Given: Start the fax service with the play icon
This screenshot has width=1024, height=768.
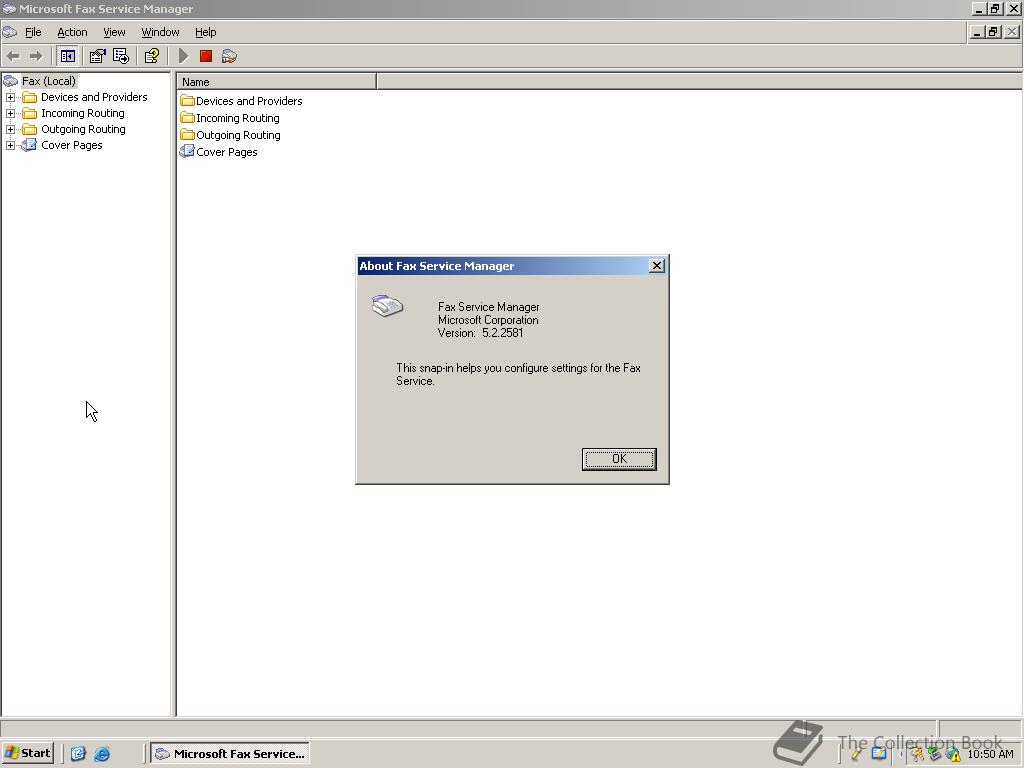Looking at the screenshot, I should click(x=184, y=57).
